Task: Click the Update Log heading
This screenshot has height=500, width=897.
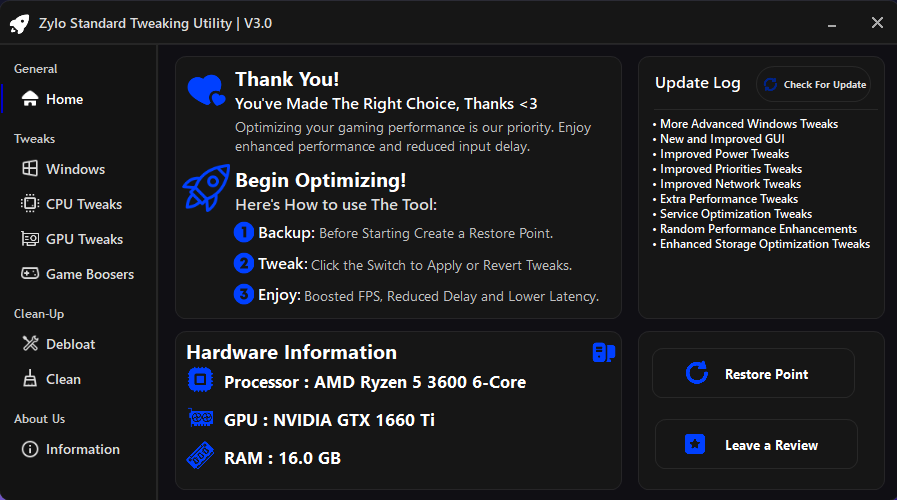Action: point(697,83)
